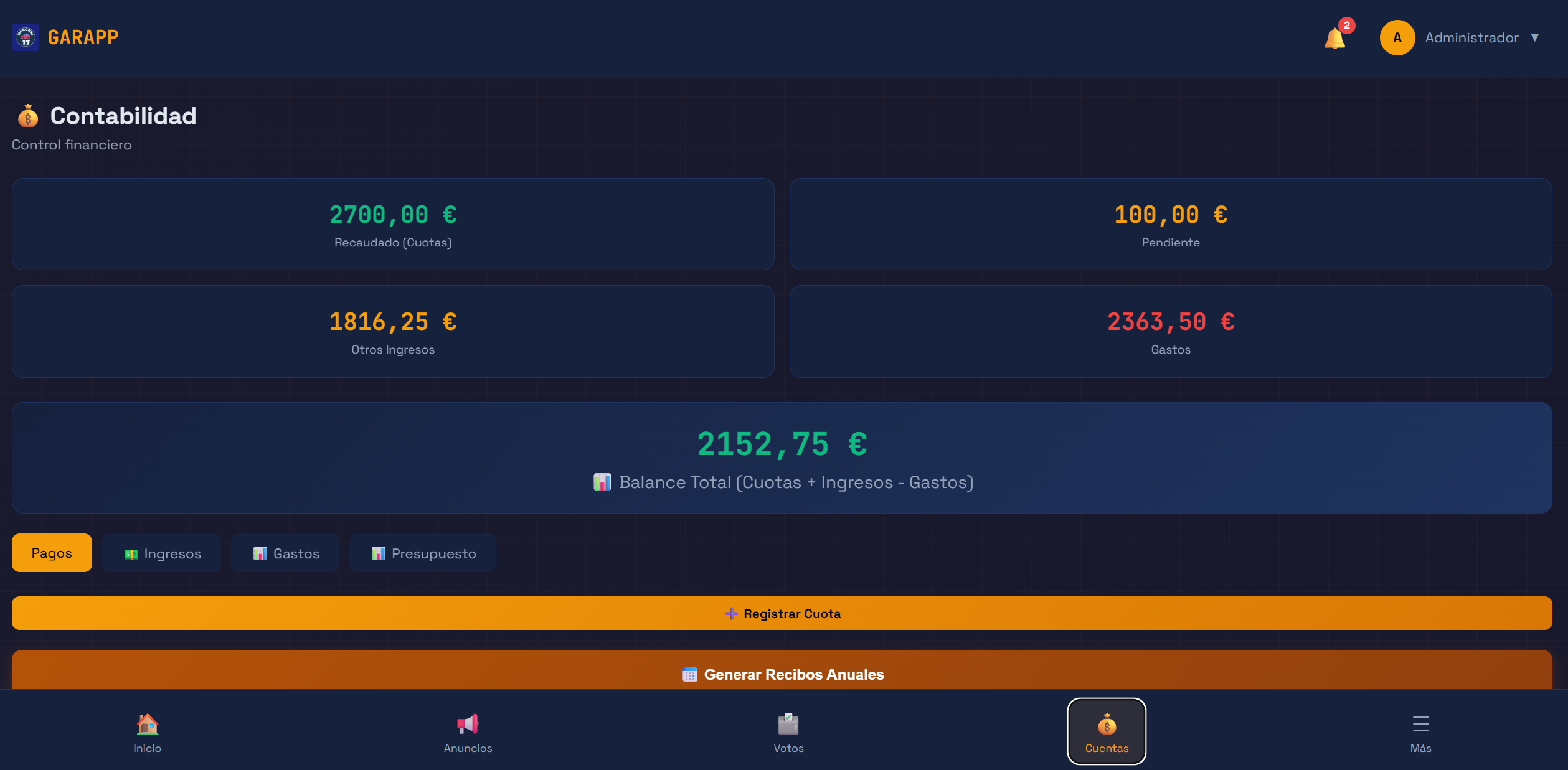Click the Recaudado (Cuotas) card
Screen dimensions: 1568x770
393,224
